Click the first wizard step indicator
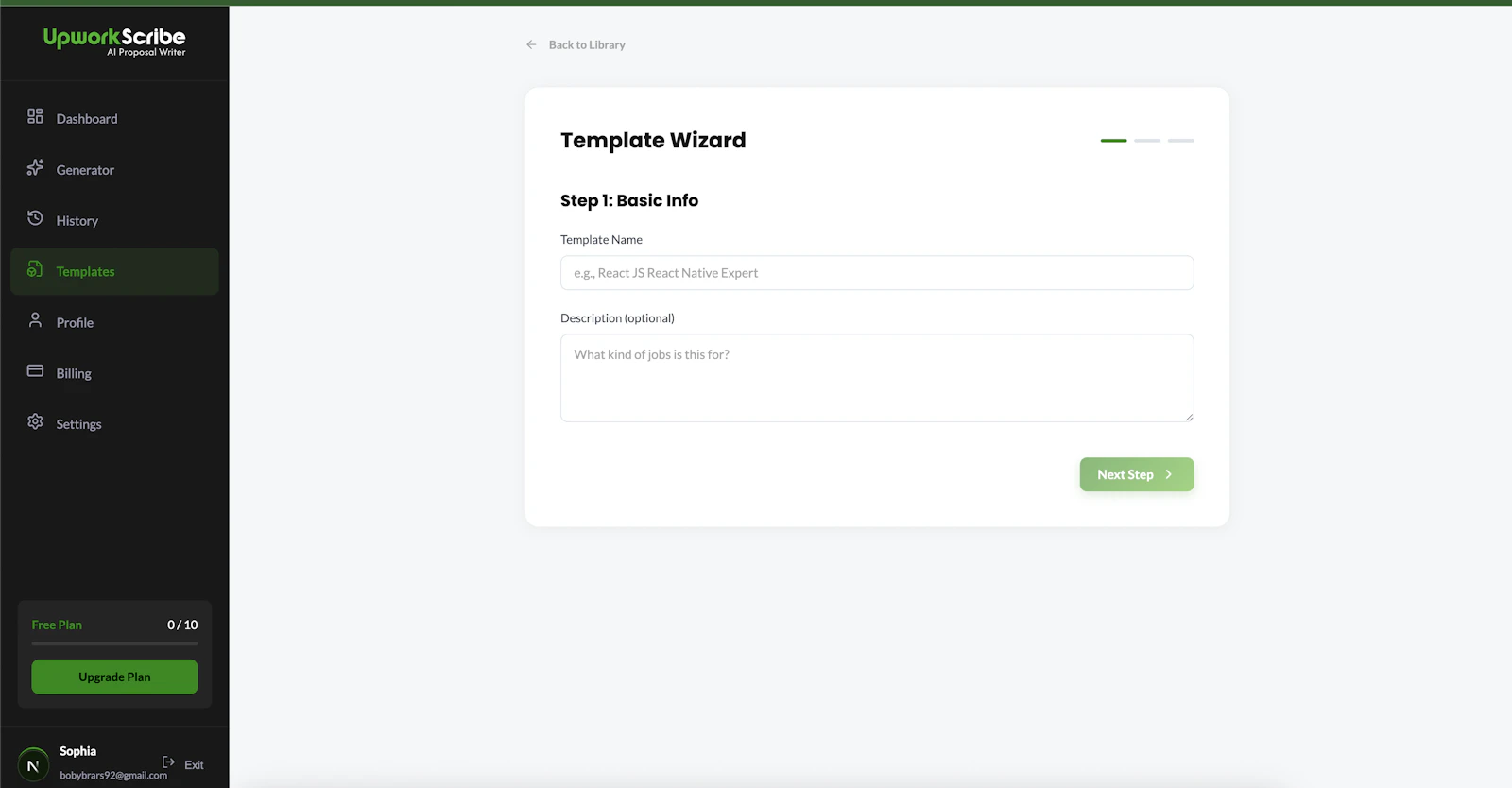 click(x=1113, y=140)
